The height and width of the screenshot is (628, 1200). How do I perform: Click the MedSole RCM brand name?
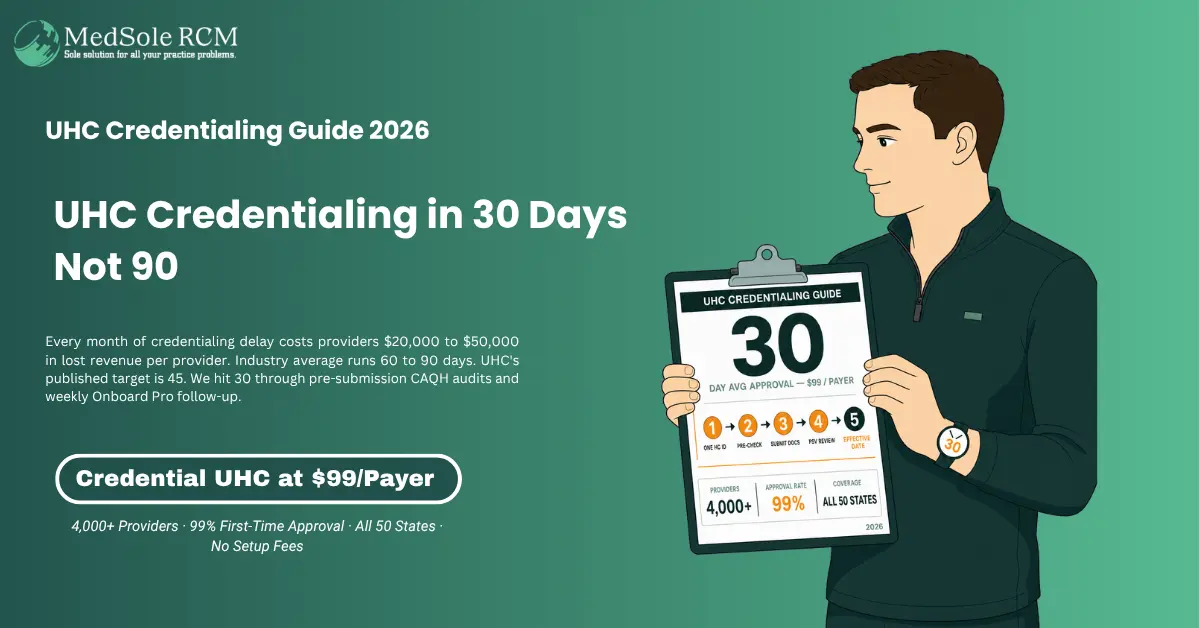151,37
